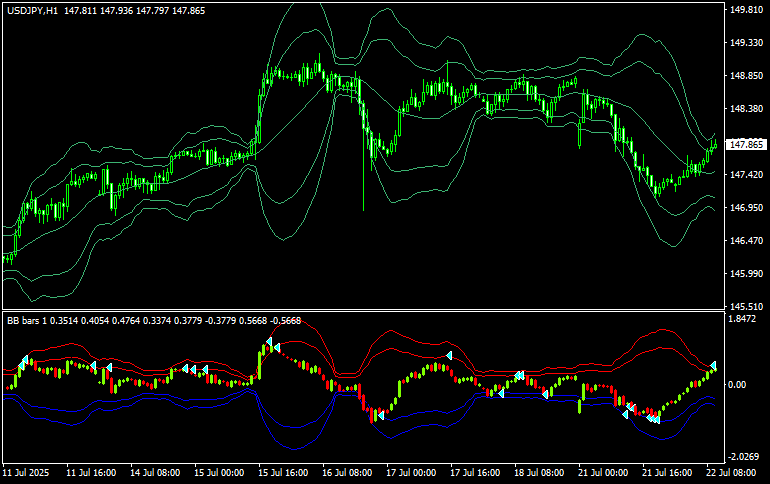Click the 149.810 price axis label
Screen dimensions: 770x484
[746, 10]
